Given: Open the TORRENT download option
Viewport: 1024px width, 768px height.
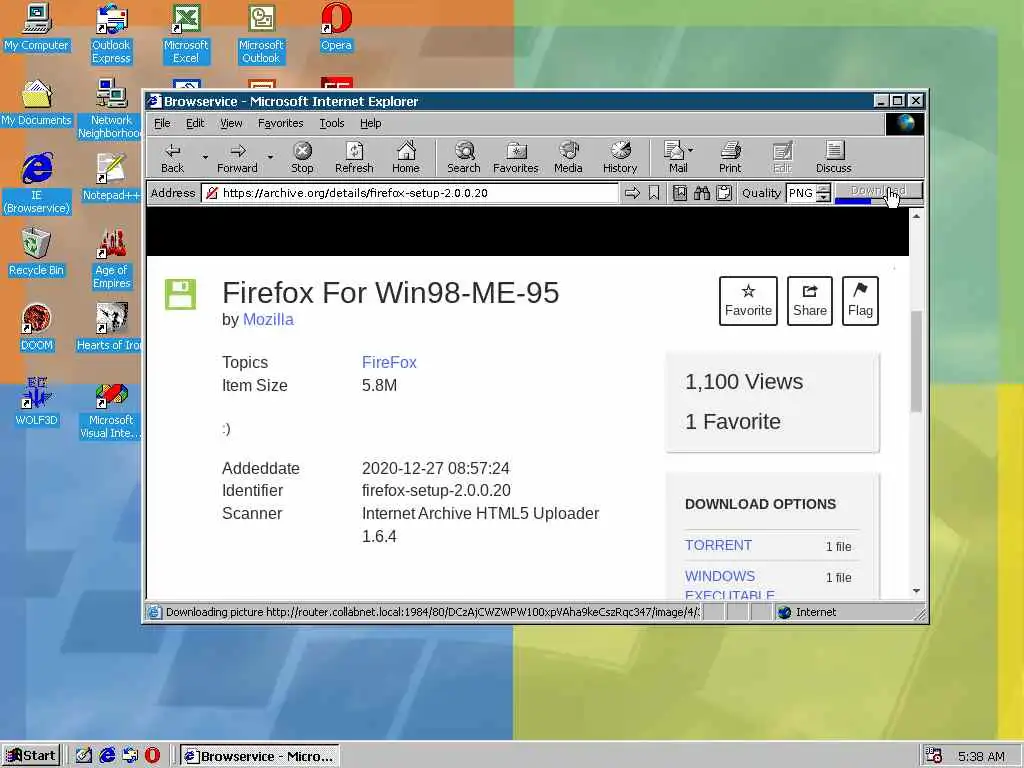Looking at the screenshot, I should pos(718,545).
